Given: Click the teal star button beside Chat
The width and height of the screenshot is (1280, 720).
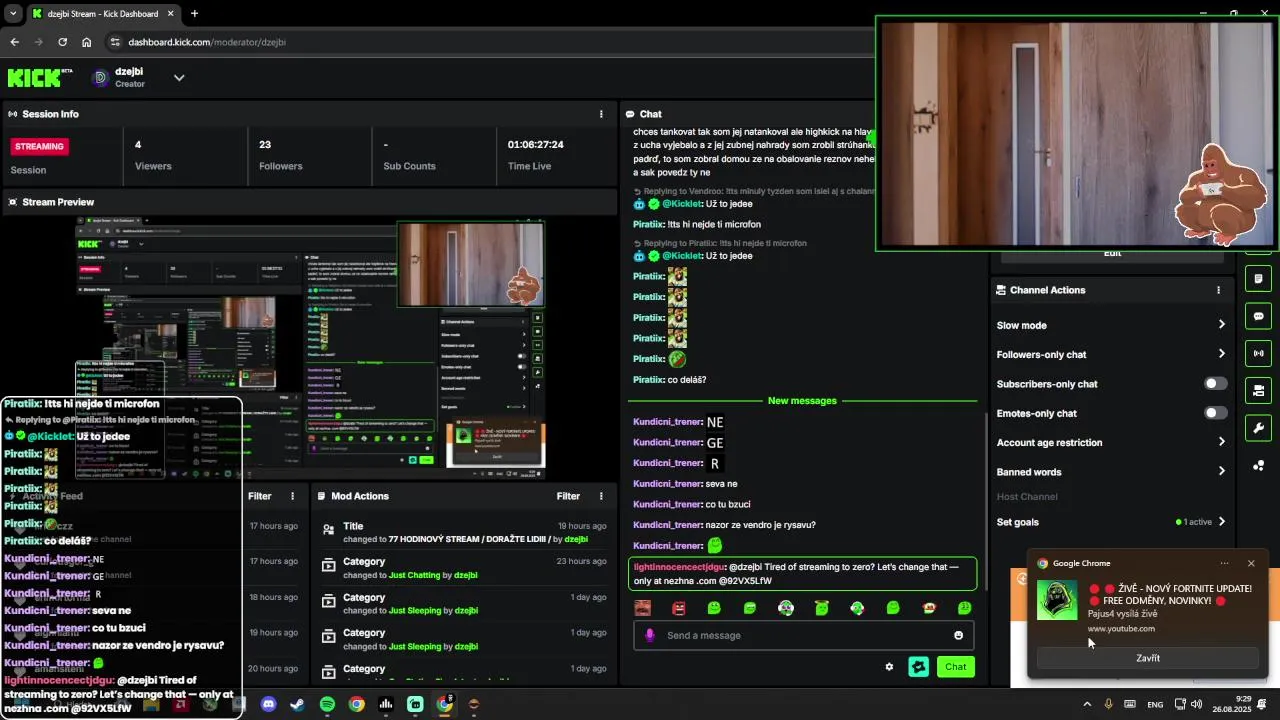Looking at the screenshot, I should tap(918, 667).
